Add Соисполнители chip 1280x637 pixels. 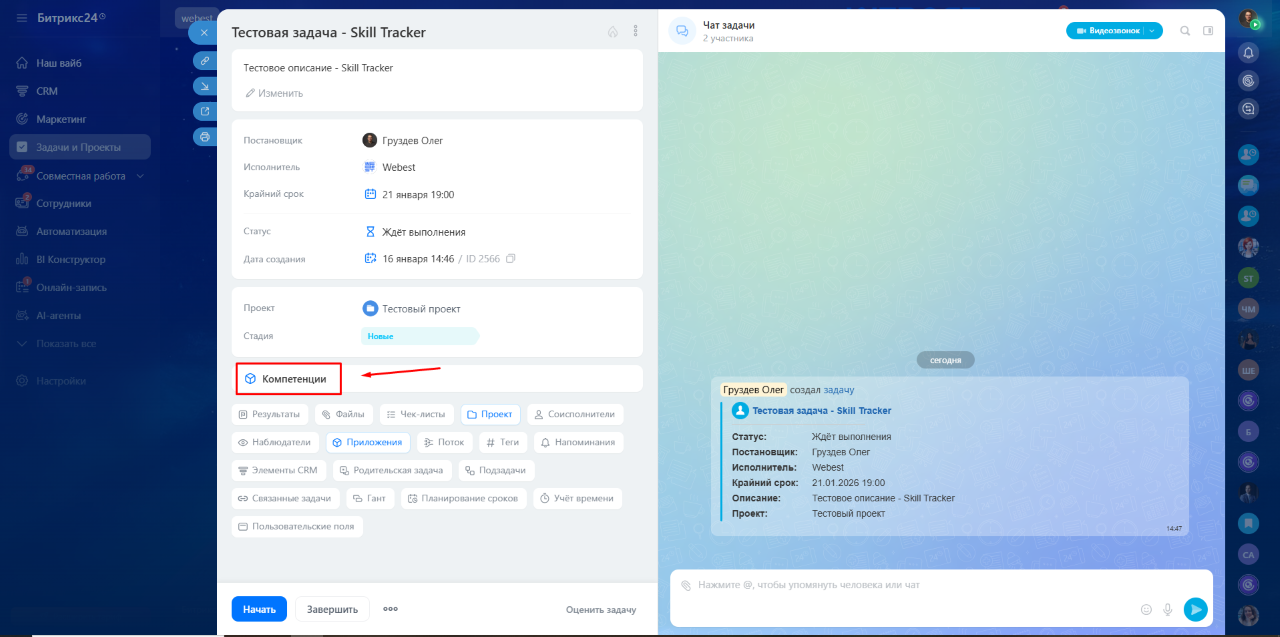click(574, 414)
